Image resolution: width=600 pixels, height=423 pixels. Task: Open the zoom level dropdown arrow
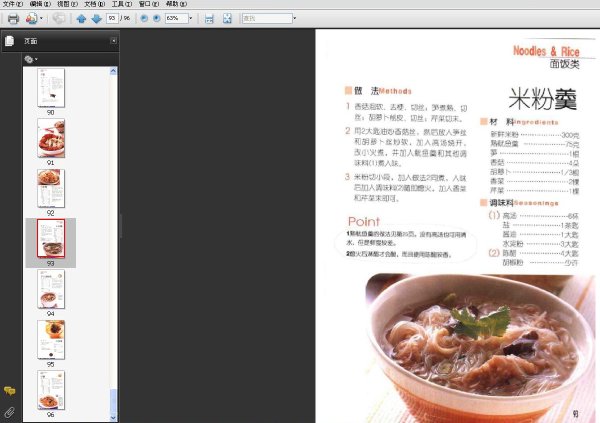191,18
